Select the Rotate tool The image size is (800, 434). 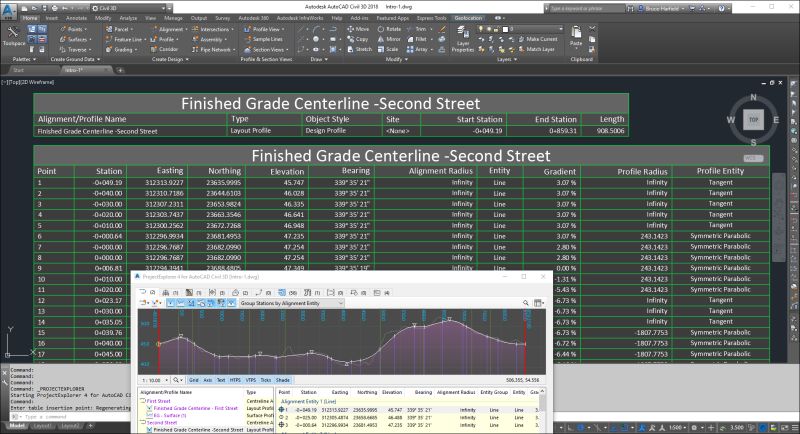point(389,29)
